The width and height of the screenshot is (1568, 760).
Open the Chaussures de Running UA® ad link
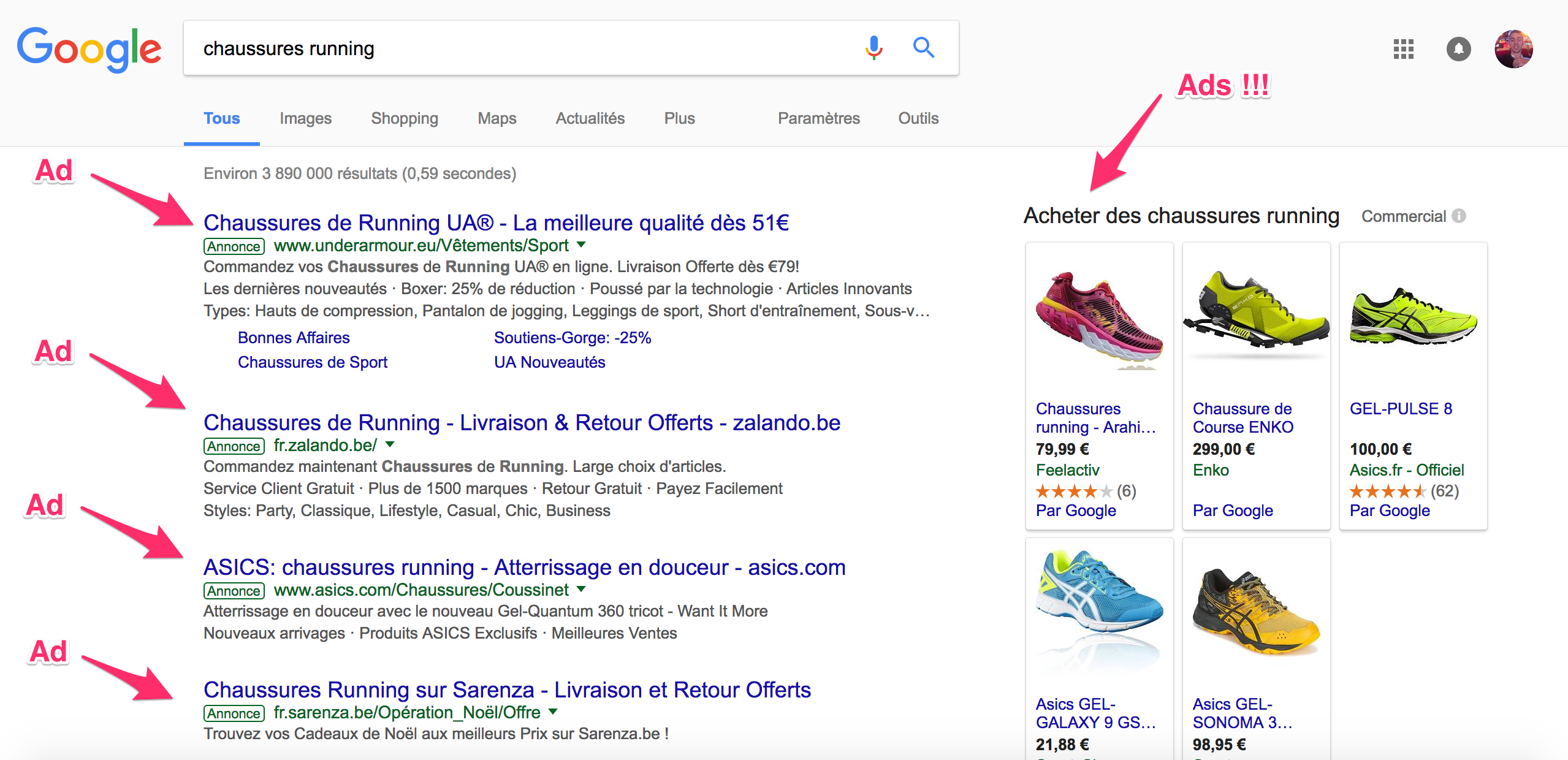click(495, 222)
